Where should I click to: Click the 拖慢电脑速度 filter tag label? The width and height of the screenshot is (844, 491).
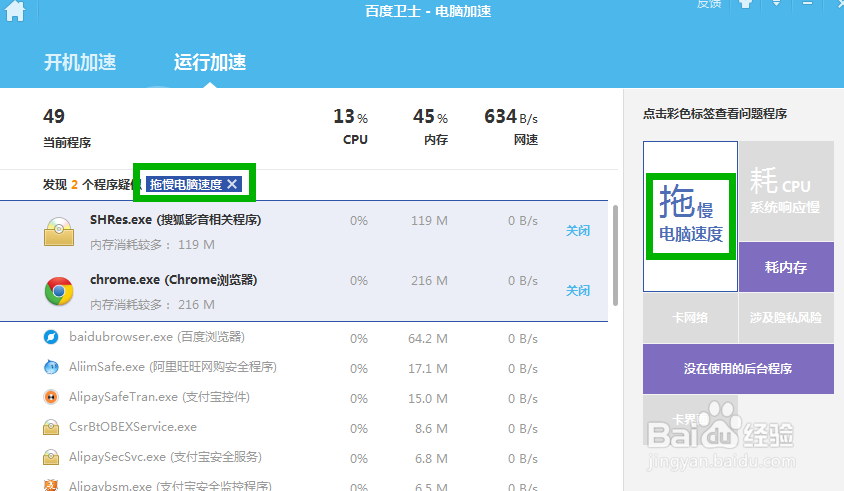186,184
